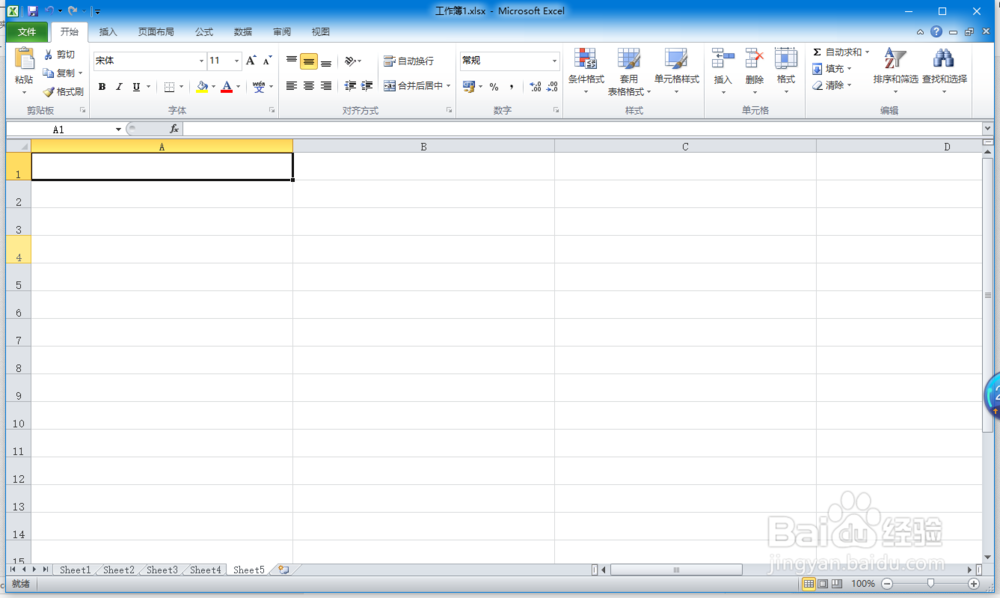Click the Copy icon

coord(48,73)
